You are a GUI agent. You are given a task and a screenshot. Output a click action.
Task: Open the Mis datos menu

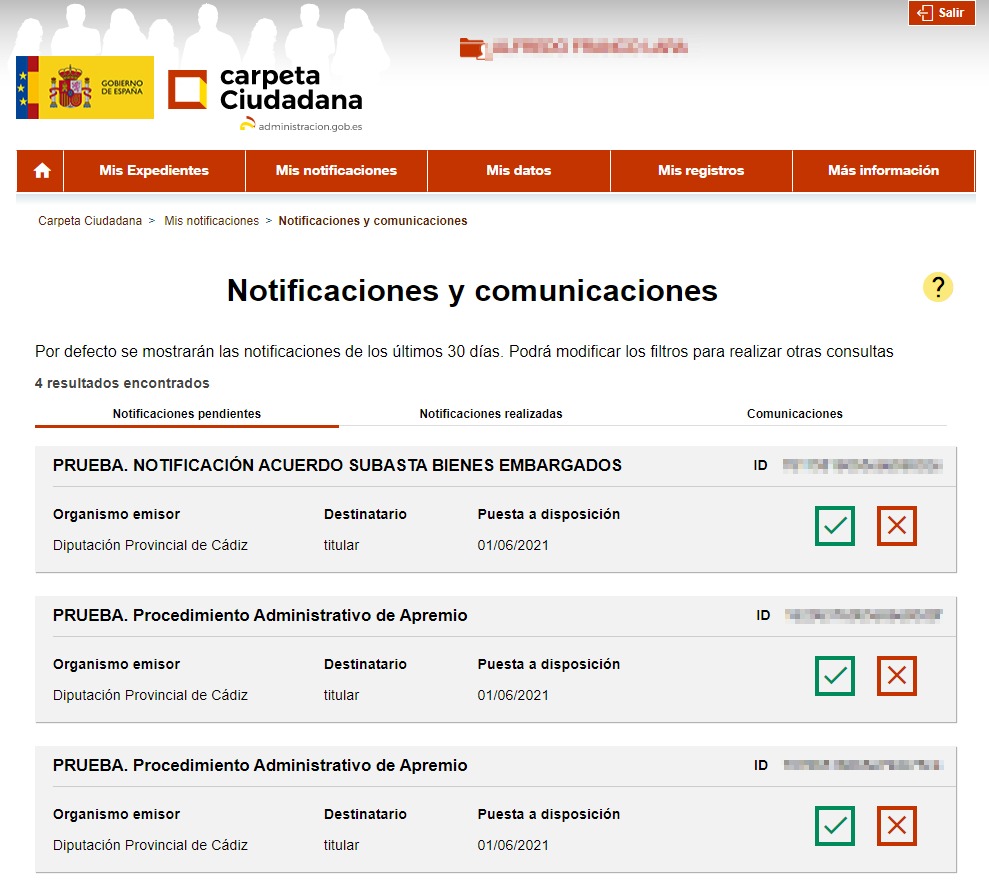[x=518, y=171]
